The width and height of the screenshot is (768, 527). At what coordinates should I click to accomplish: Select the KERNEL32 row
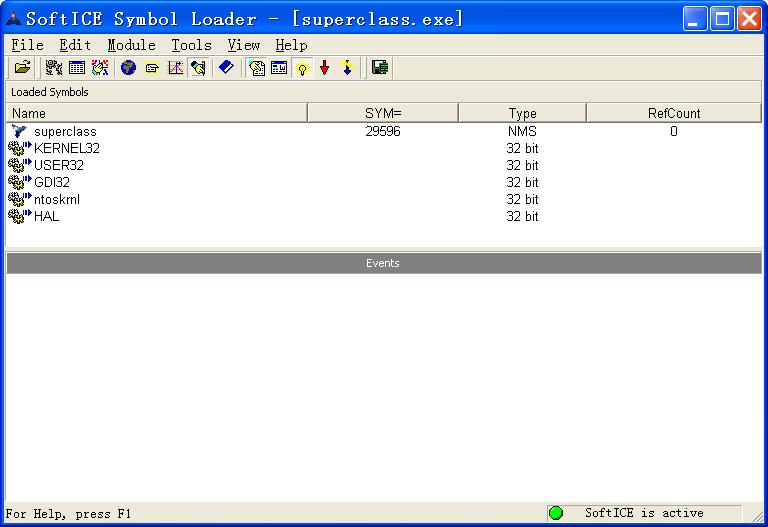tap(384, 148)
